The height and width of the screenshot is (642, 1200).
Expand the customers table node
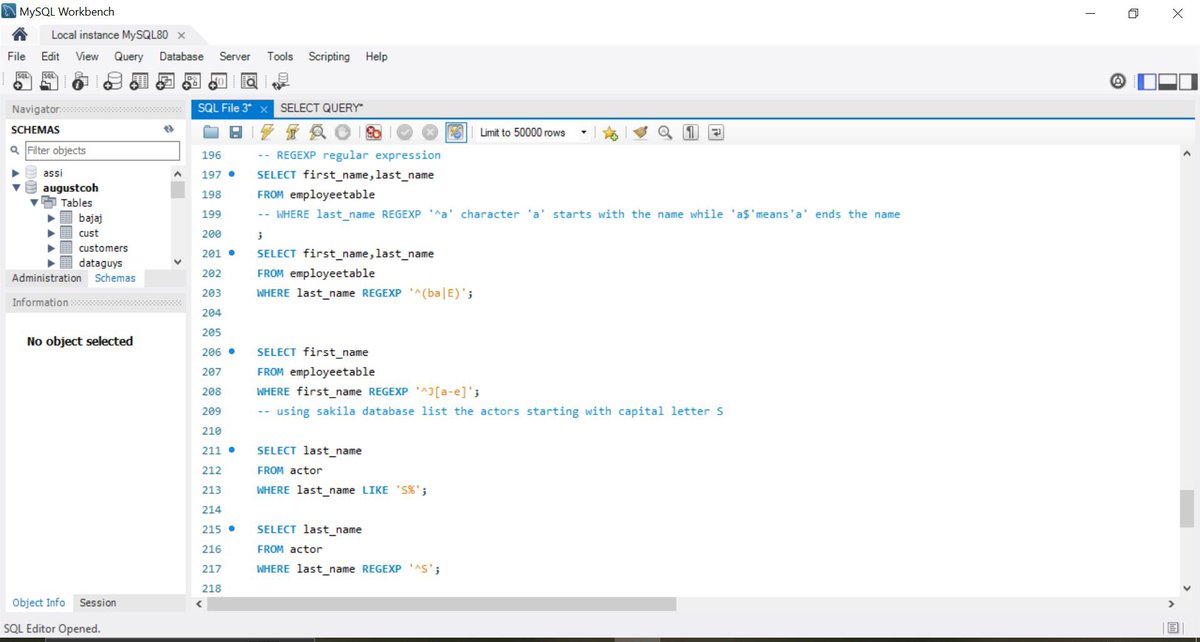point(49,247)
